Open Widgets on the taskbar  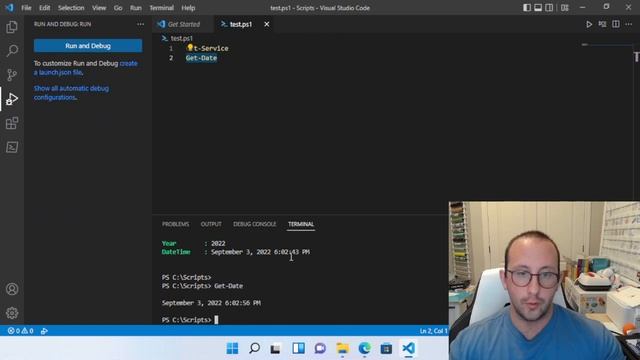[x=298, y=348]
